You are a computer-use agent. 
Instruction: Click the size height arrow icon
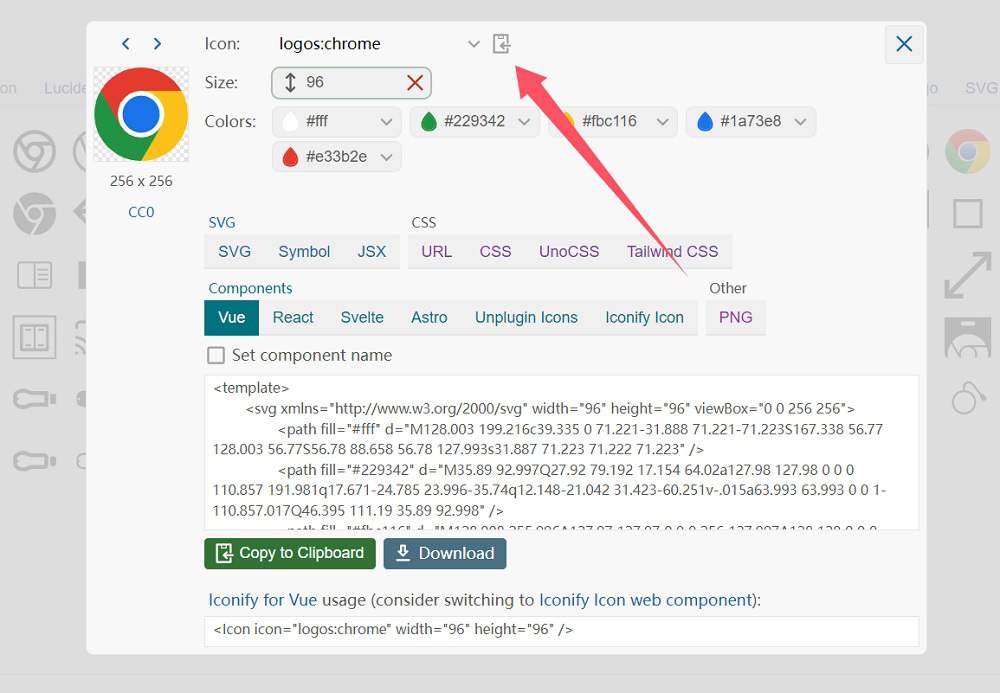click(290, 83)
